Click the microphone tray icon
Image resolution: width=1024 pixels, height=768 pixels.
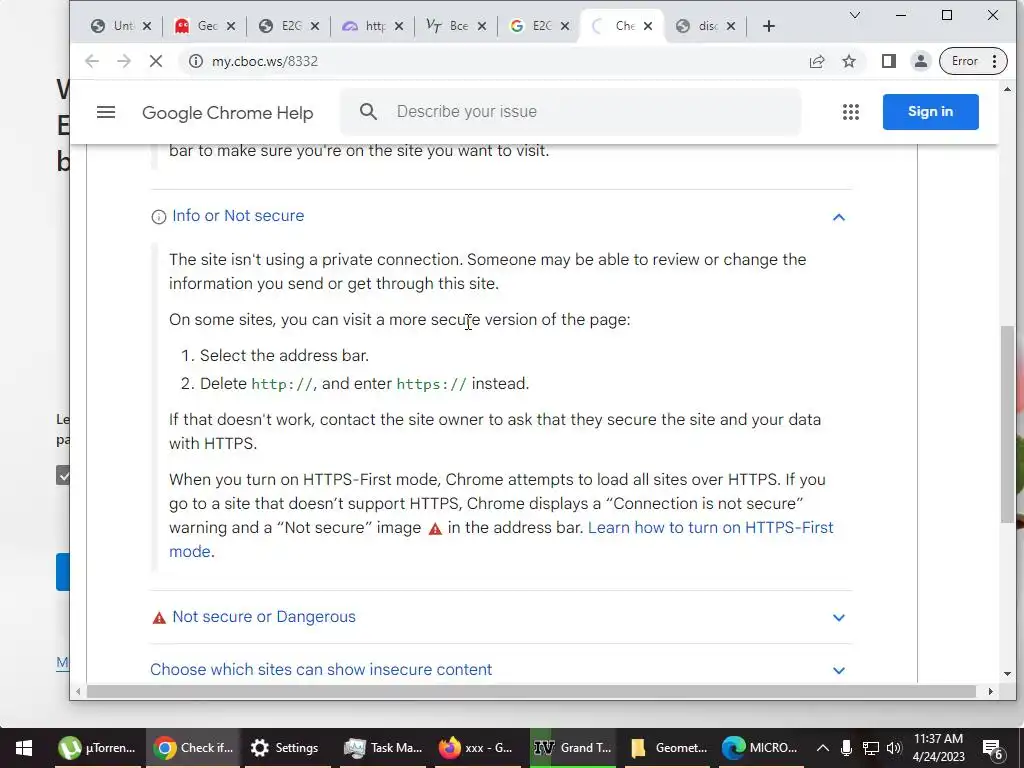pos(846,748)
